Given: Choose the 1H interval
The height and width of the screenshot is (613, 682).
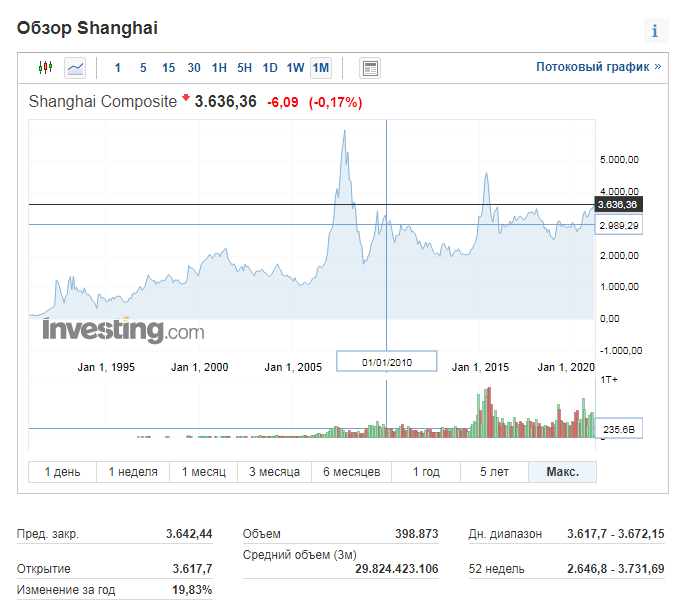Looking at the screenshot, I should [x=219, y=68].
